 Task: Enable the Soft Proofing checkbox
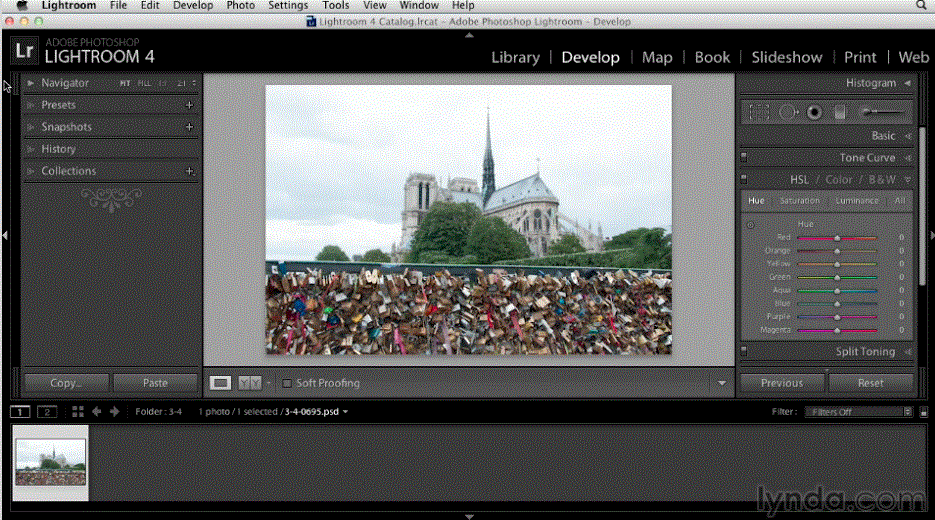tap(287, 383)
